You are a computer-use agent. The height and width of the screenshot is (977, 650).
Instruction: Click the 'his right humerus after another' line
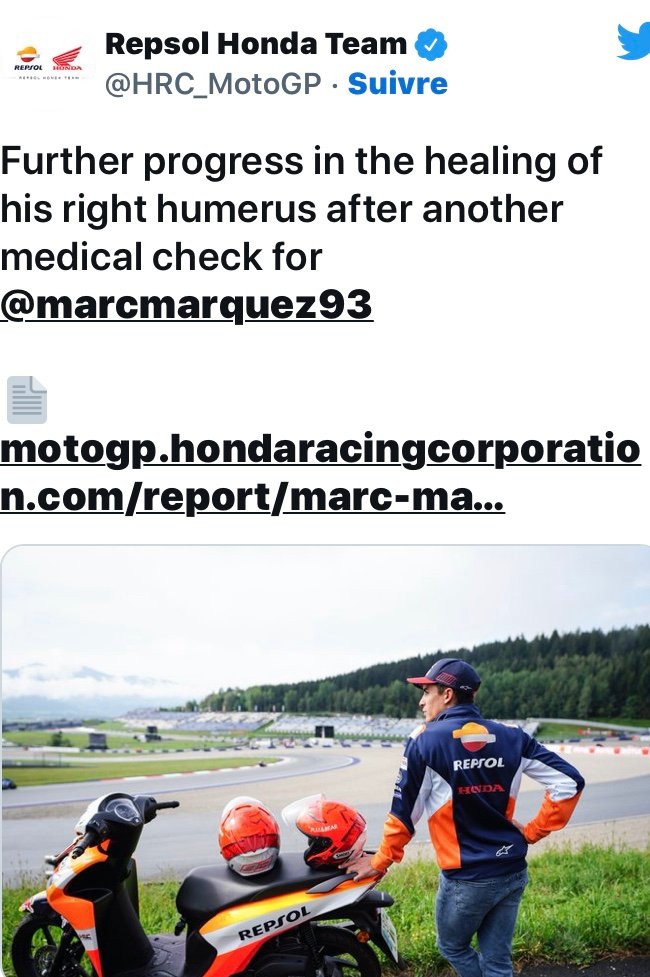click(x=282, y=209)
